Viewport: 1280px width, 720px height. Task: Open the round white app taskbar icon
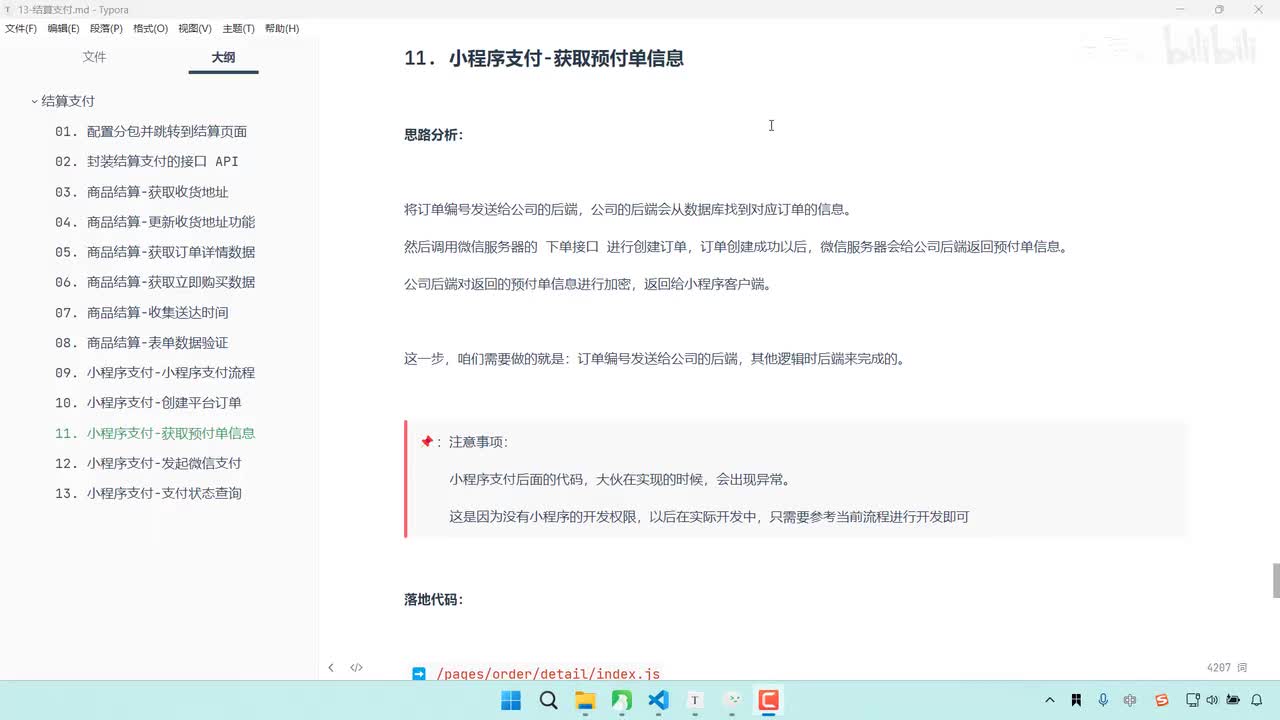(x=732, y=700)
